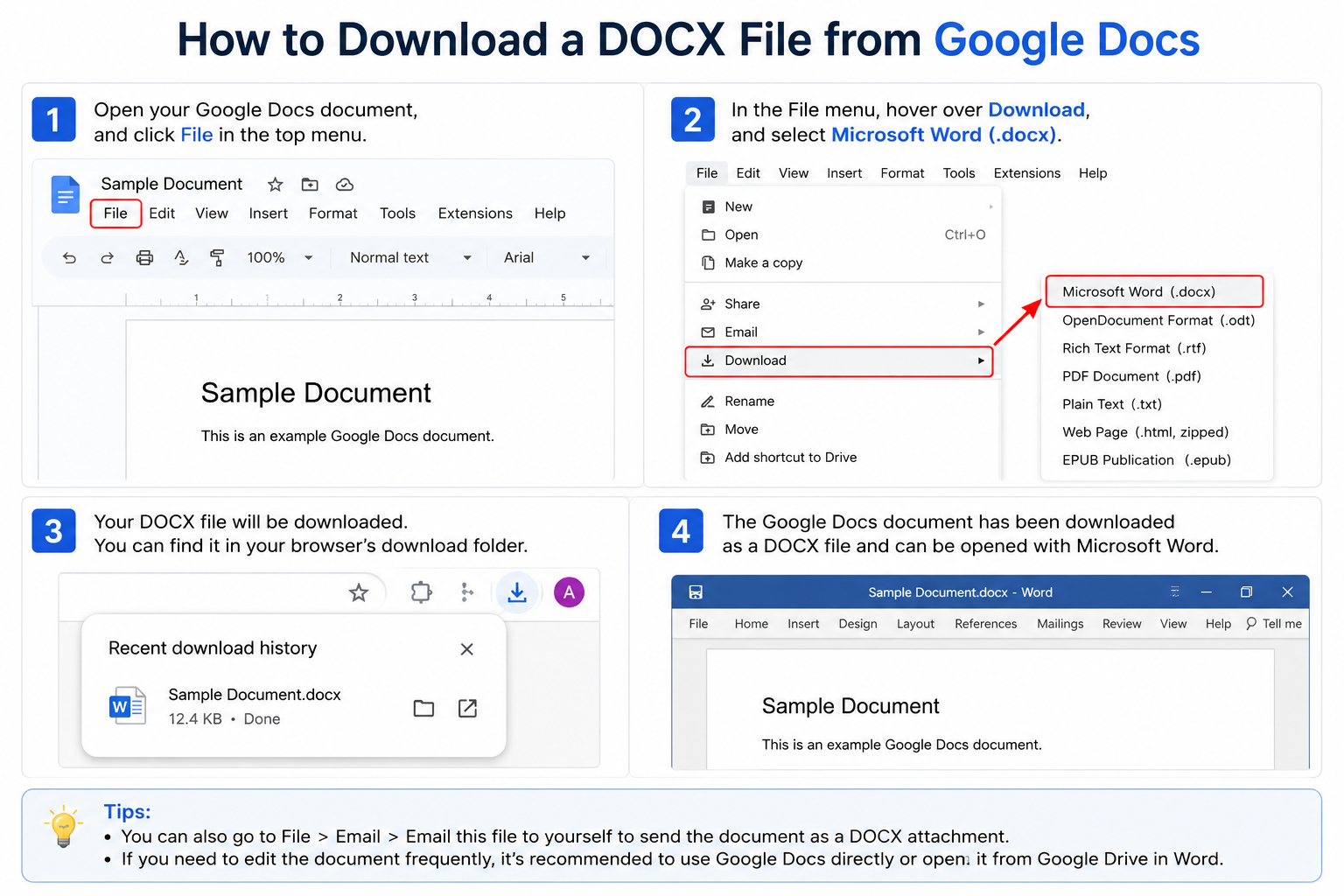Click the move-to-folder icon beside the document title
This screenshot has width=1344, height=896.
(310, 185)
